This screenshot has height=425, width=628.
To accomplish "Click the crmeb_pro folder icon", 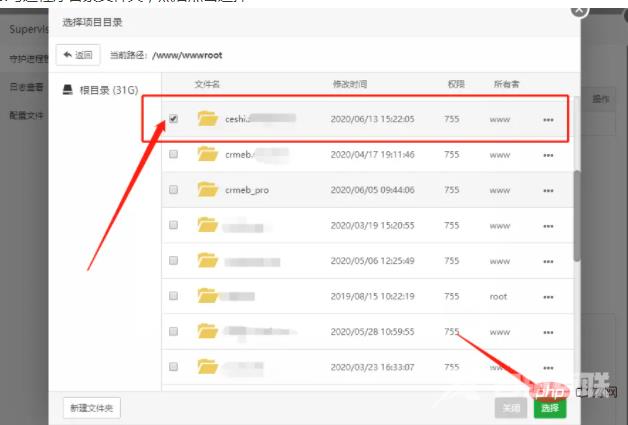I will (x=208, y=189).
